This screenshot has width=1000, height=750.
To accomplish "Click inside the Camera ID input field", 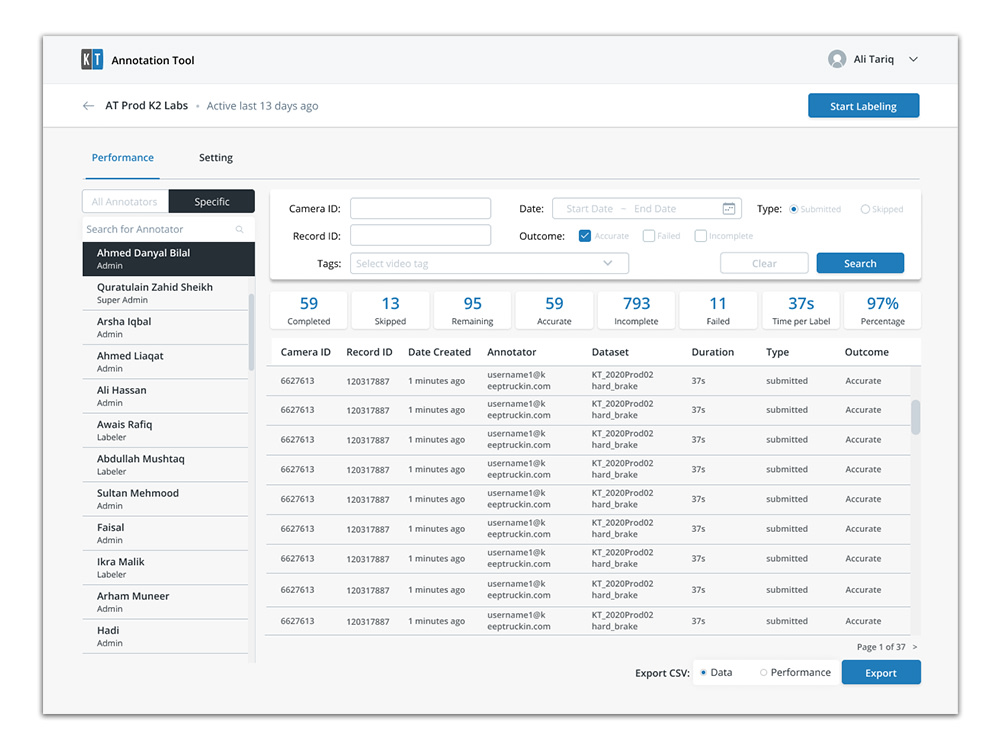I will (420, 208).
